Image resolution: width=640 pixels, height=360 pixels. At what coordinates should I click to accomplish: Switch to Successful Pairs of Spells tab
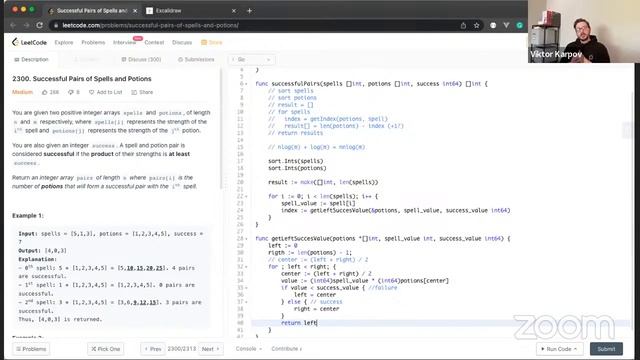[x=92, y=11]
